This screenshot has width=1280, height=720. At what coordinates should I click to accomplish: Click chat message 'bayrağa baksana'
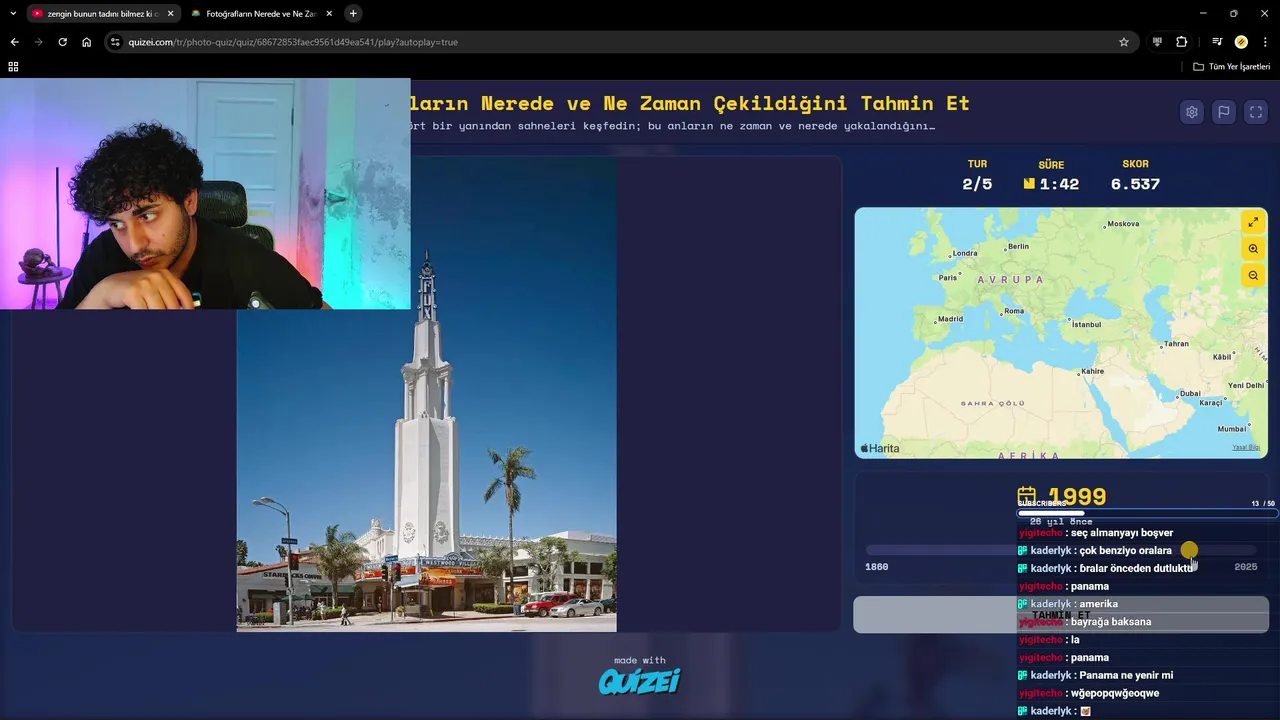tap(1111, 622)
